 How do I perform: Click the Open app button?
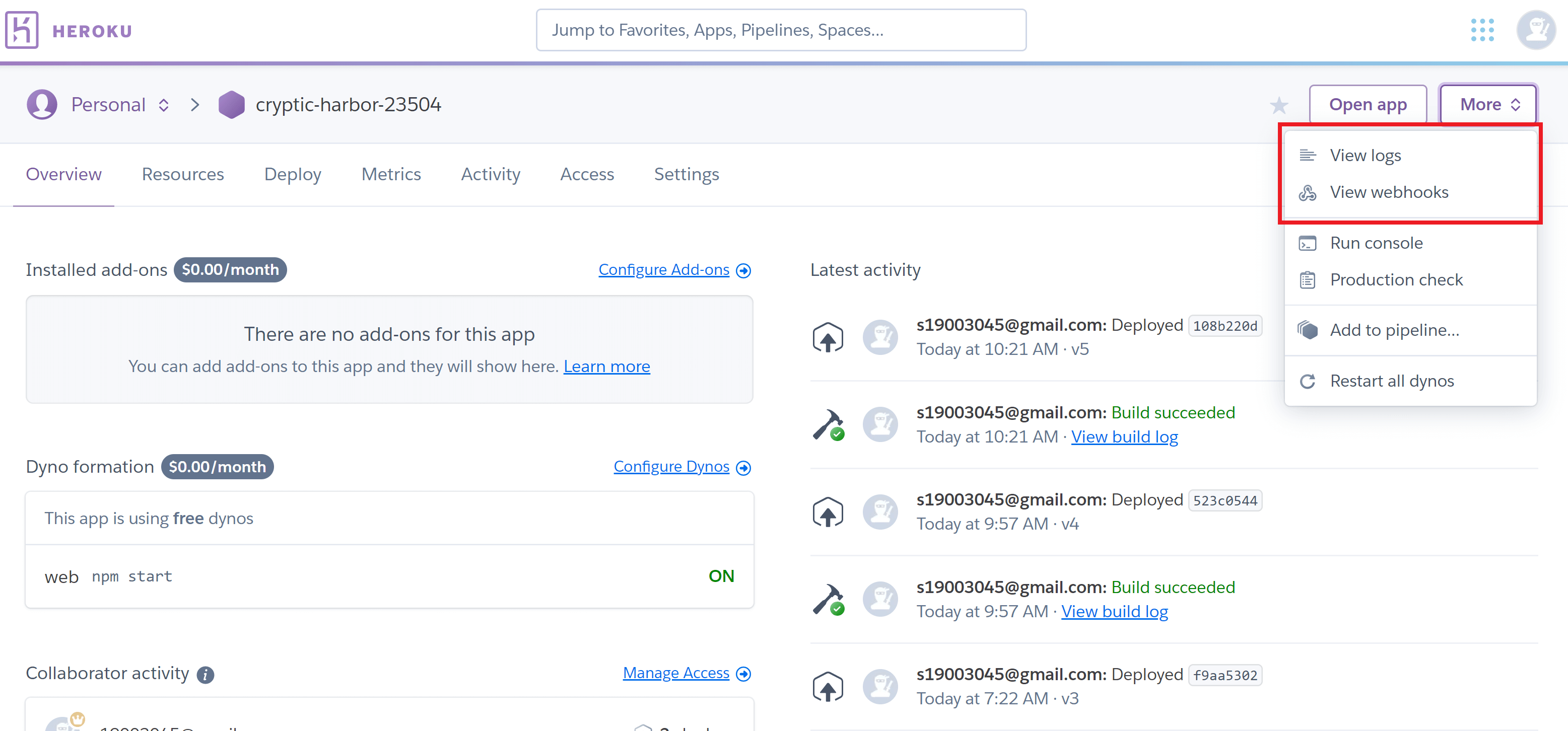[1368, 105]
